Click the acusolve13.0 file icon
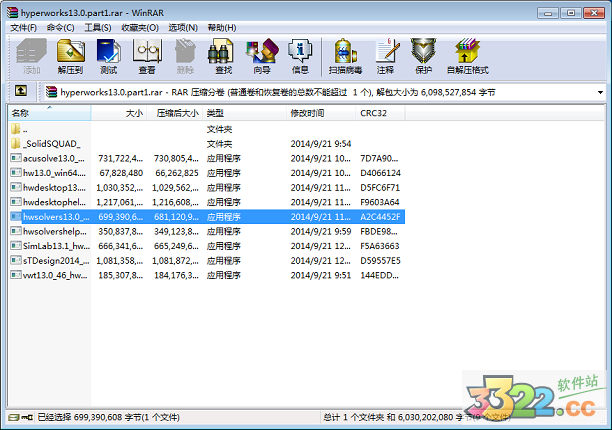 pos(16,158)
